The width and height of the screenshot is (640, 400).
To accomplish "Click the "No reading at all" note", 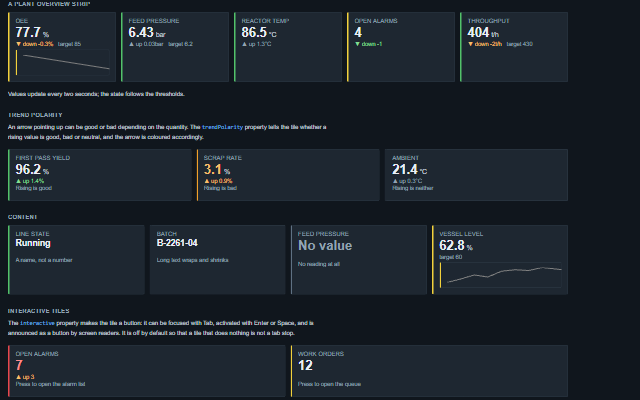I will click(x=319, y=264).
